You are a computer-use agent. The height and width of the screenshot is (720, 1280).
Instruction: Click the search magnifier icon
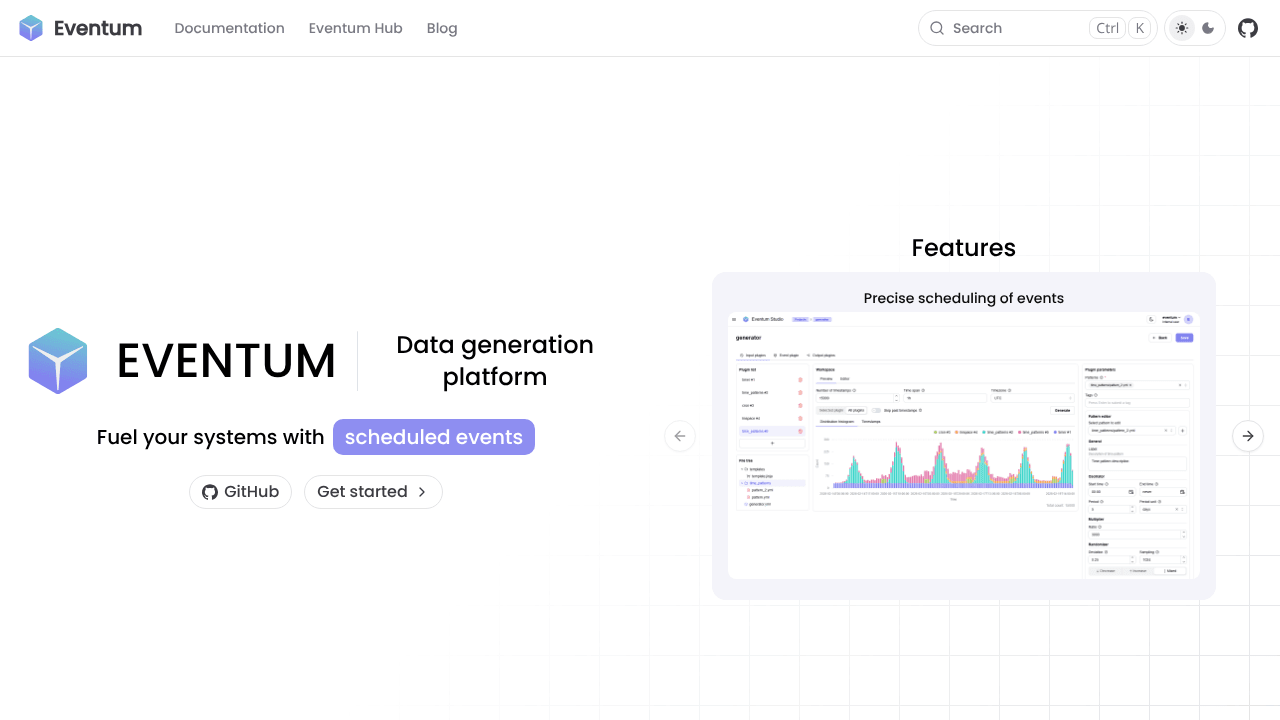point(937,28)
